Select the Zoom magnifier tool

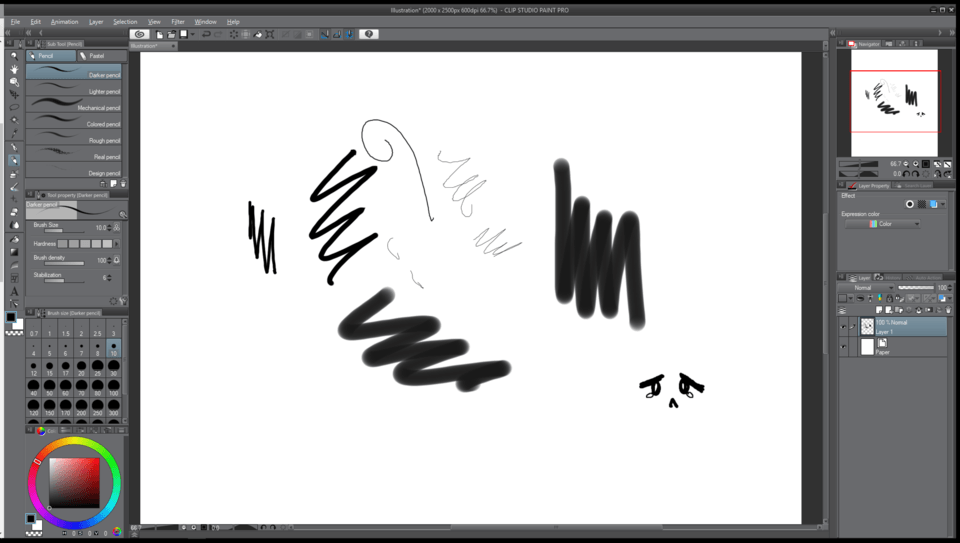[x=14, y=56]
